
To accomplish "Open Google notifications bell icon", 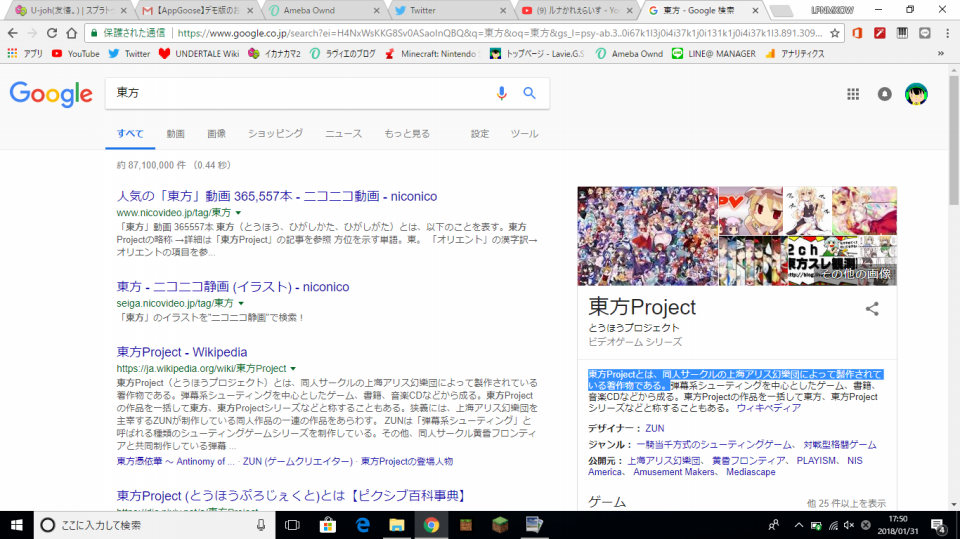I will (x=885, y=94).
